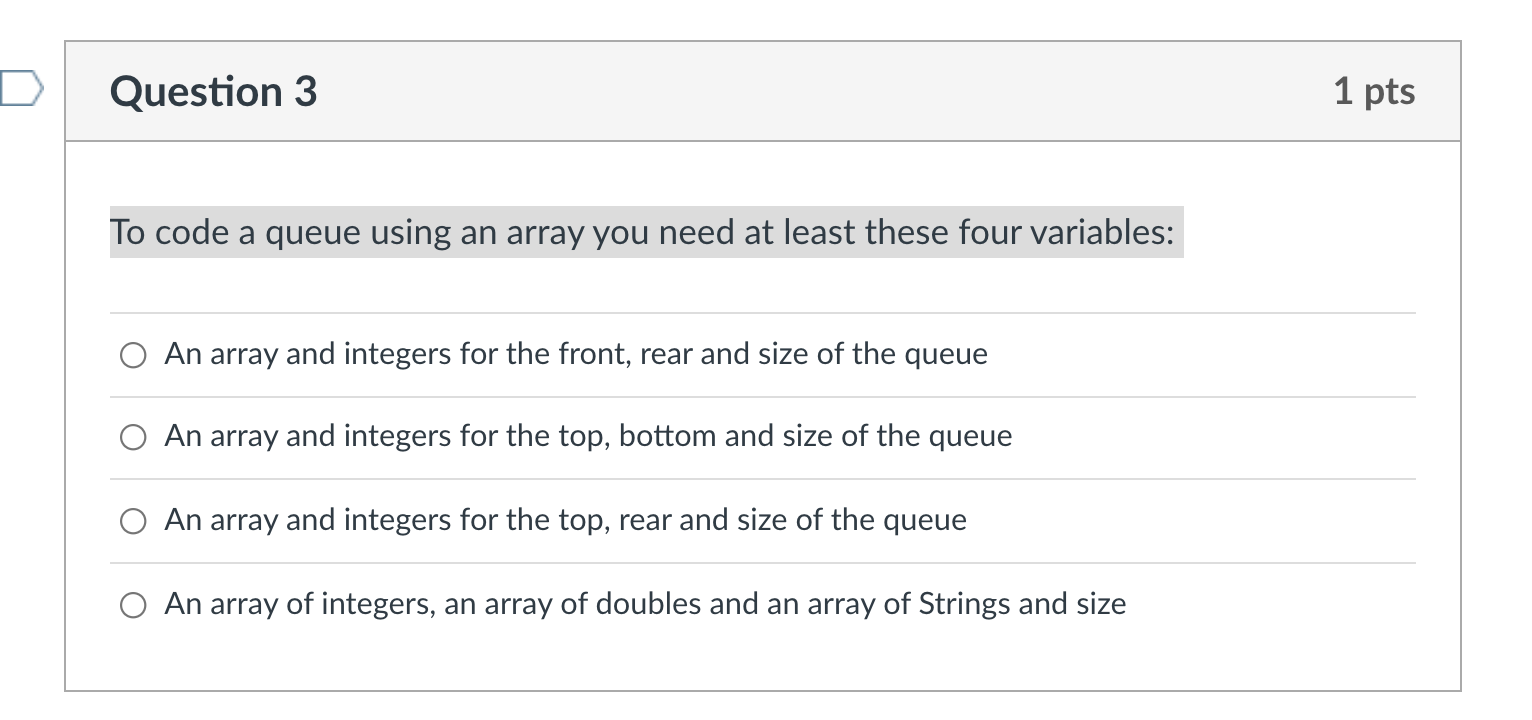Click the word 'Strings' in the last answer
The width and height of the screenshot is (1532, 720).
[964, 604]
